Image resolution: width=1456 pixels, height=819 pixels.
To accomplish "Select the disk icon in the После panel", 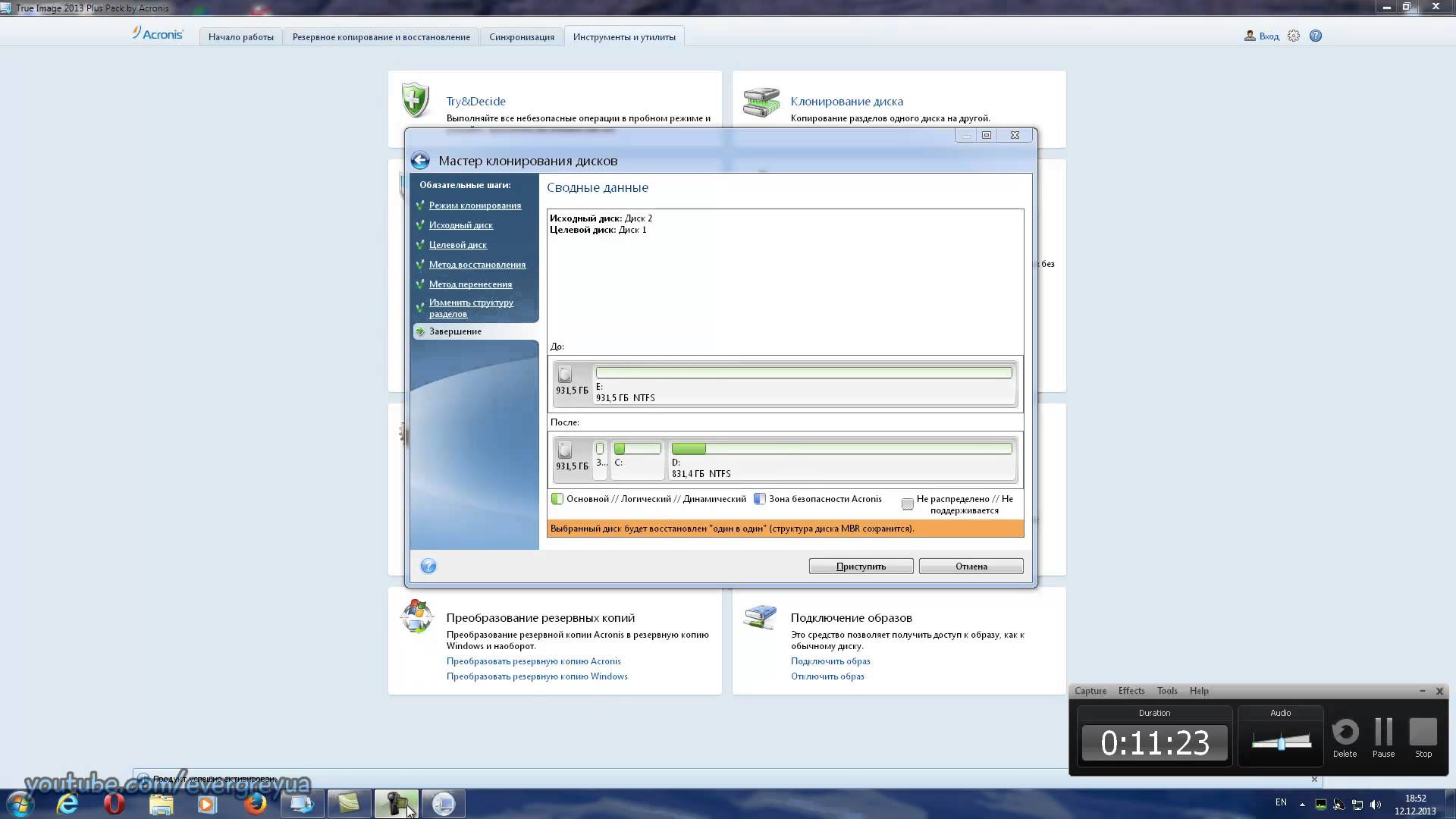I will [x=565, y=450].
